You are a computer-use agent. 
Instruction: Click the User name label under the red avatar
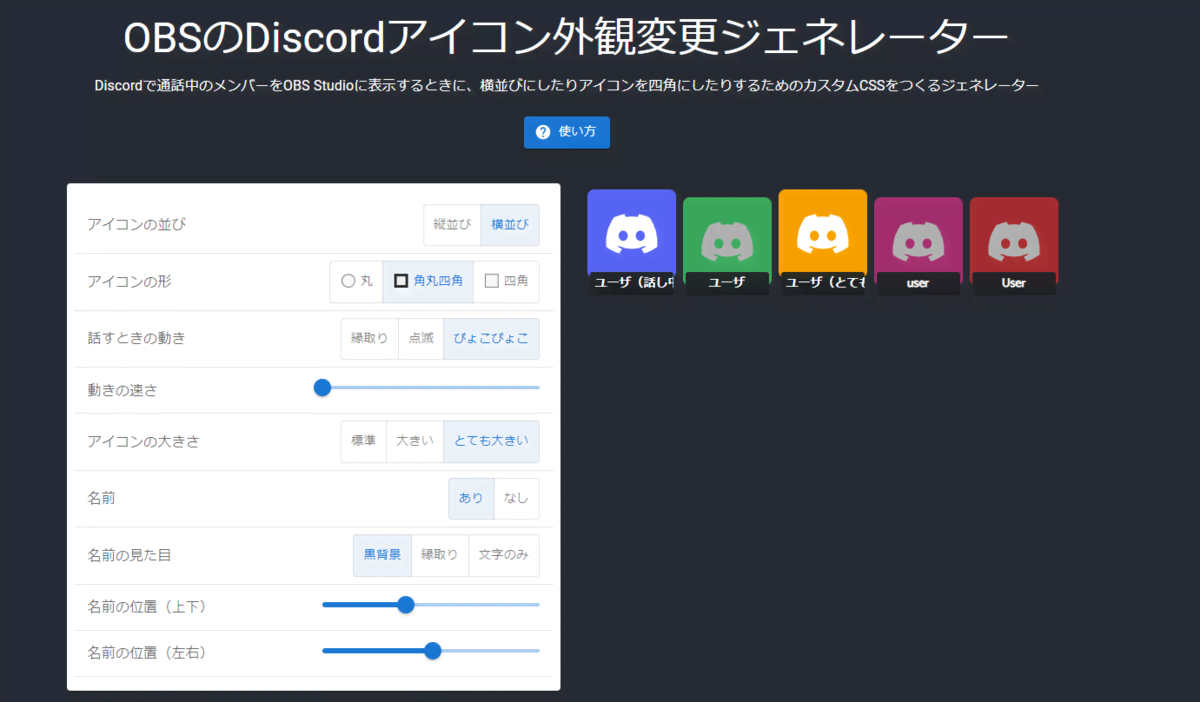1014,283
